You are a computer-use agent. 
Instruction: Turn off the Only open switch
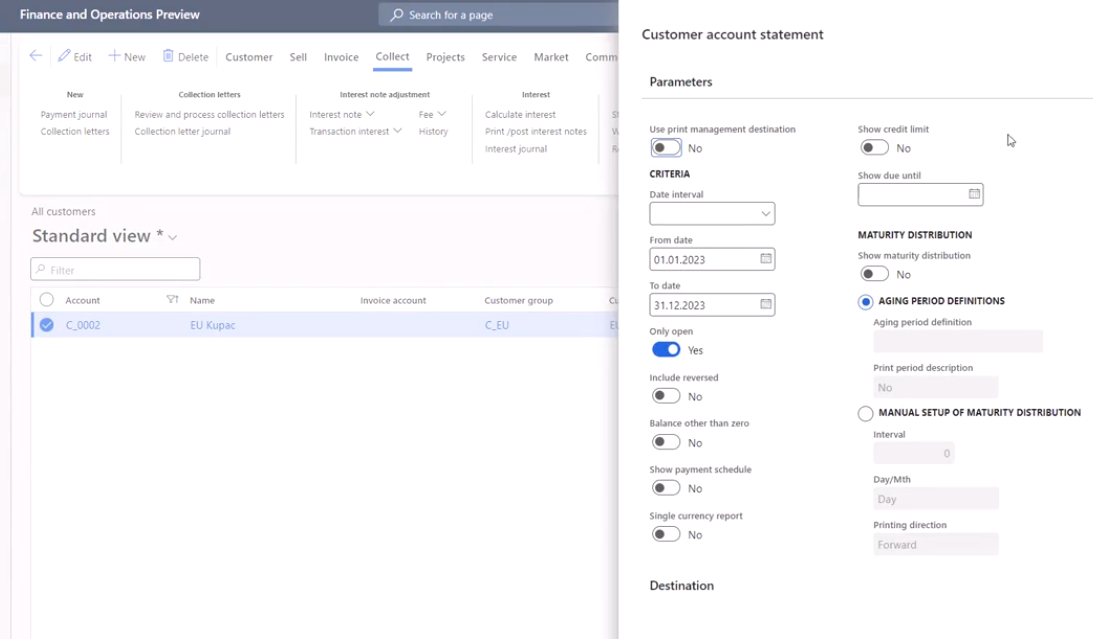click(x=666, y=350)
